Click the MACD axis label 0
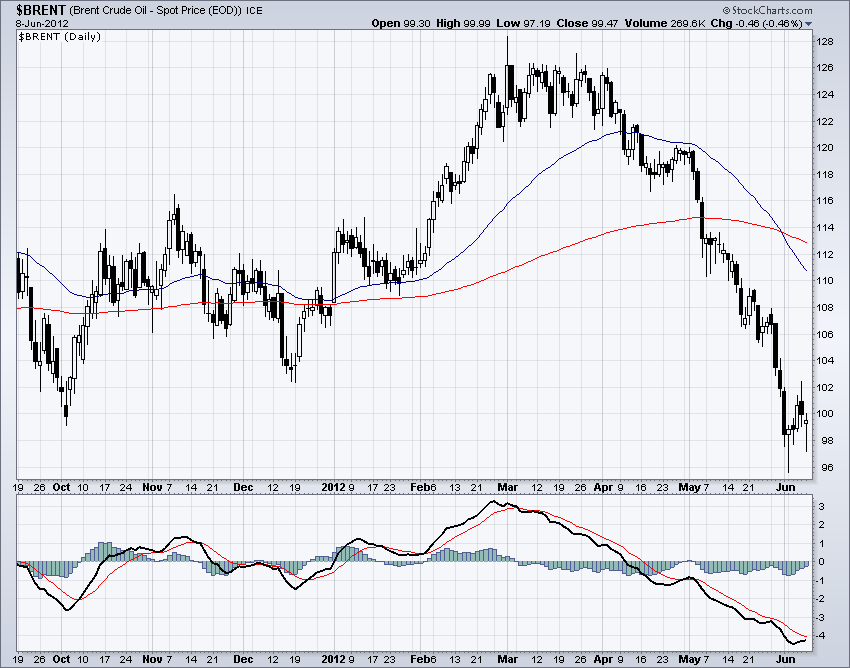The width and height of the screenshot is (850, 668). (x=822, y=562)
